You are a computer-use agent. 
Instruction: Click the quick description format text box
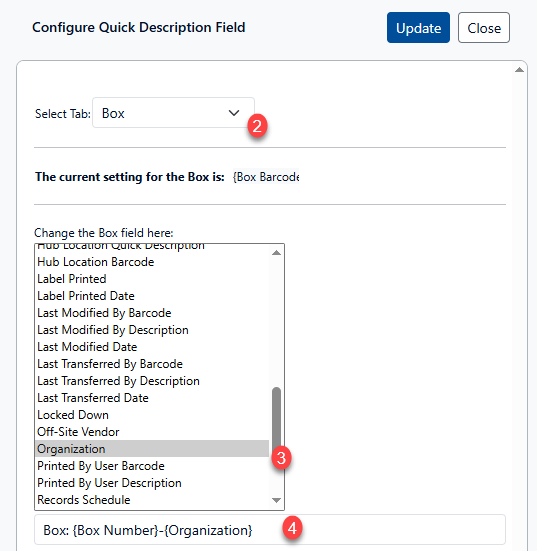[270, 530]
